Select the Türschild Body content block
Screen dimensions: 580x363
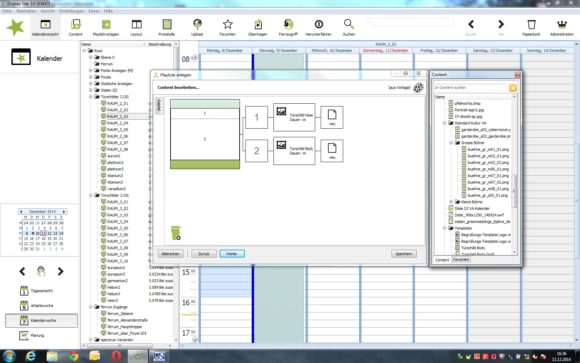(x=294, y=151)
